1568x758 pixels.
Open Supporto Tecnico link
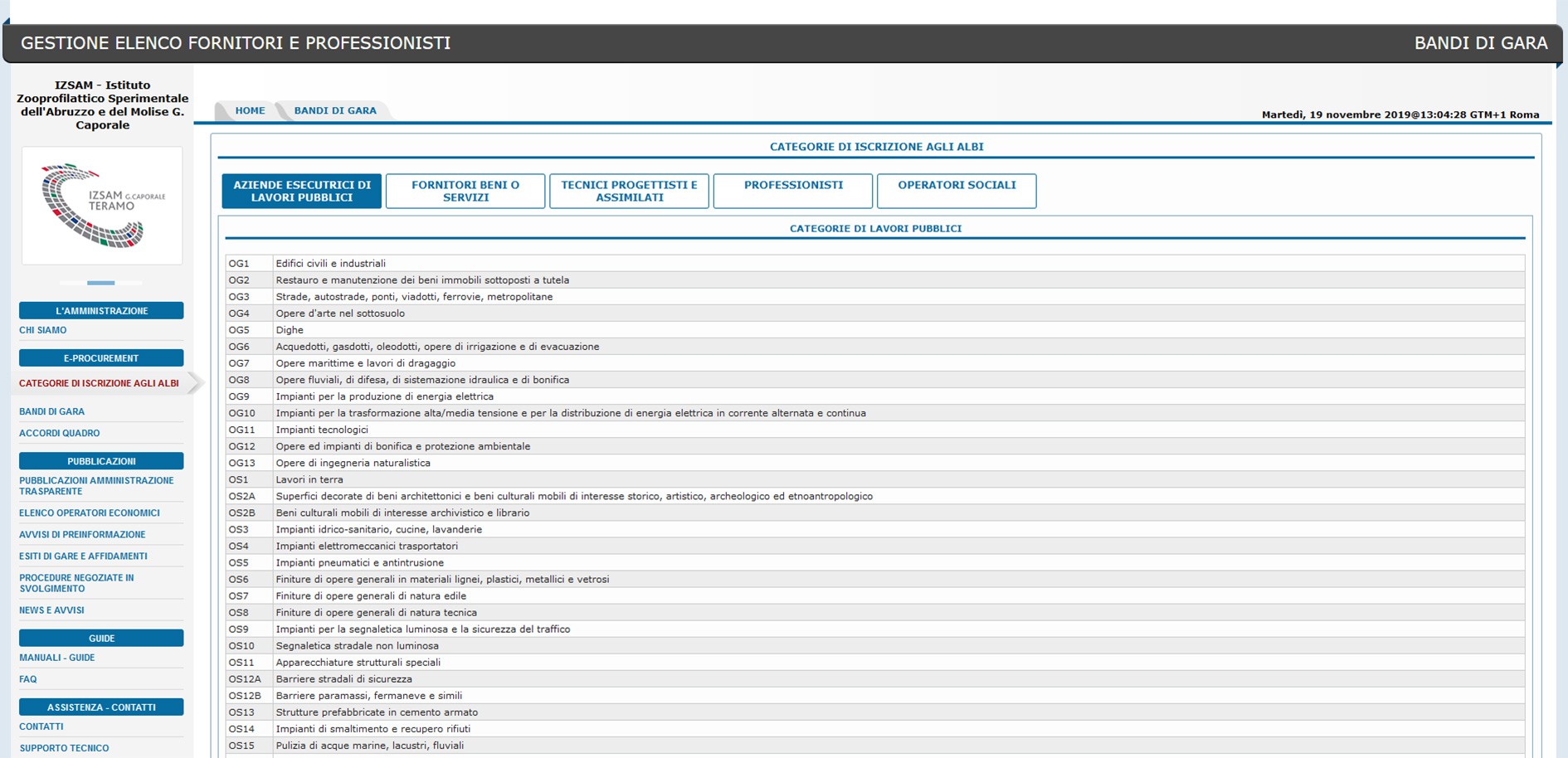(64, 748)
